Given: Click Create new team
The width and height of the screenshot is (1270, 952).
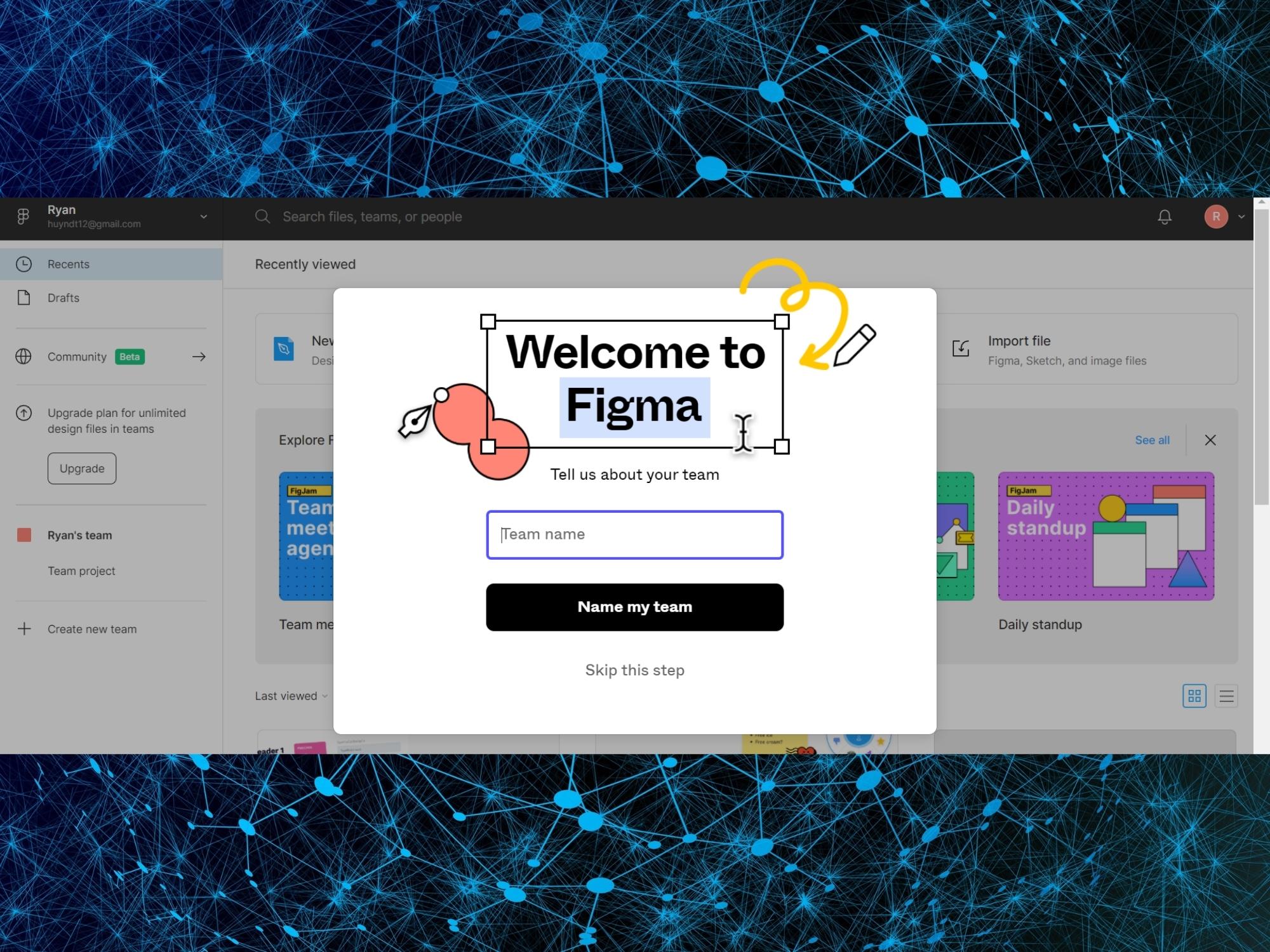Looking at the screenshot, I should [92, 629].
